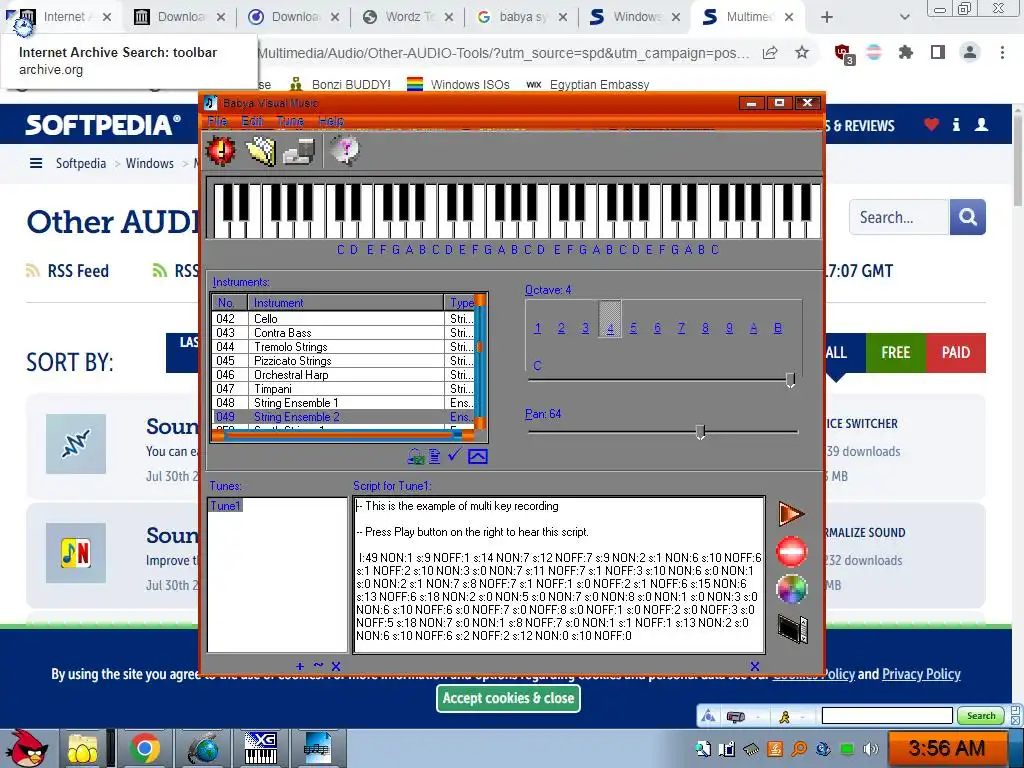Select octave 1
1024x768 pixels.
pyautogui.click(x=537, y=328)
